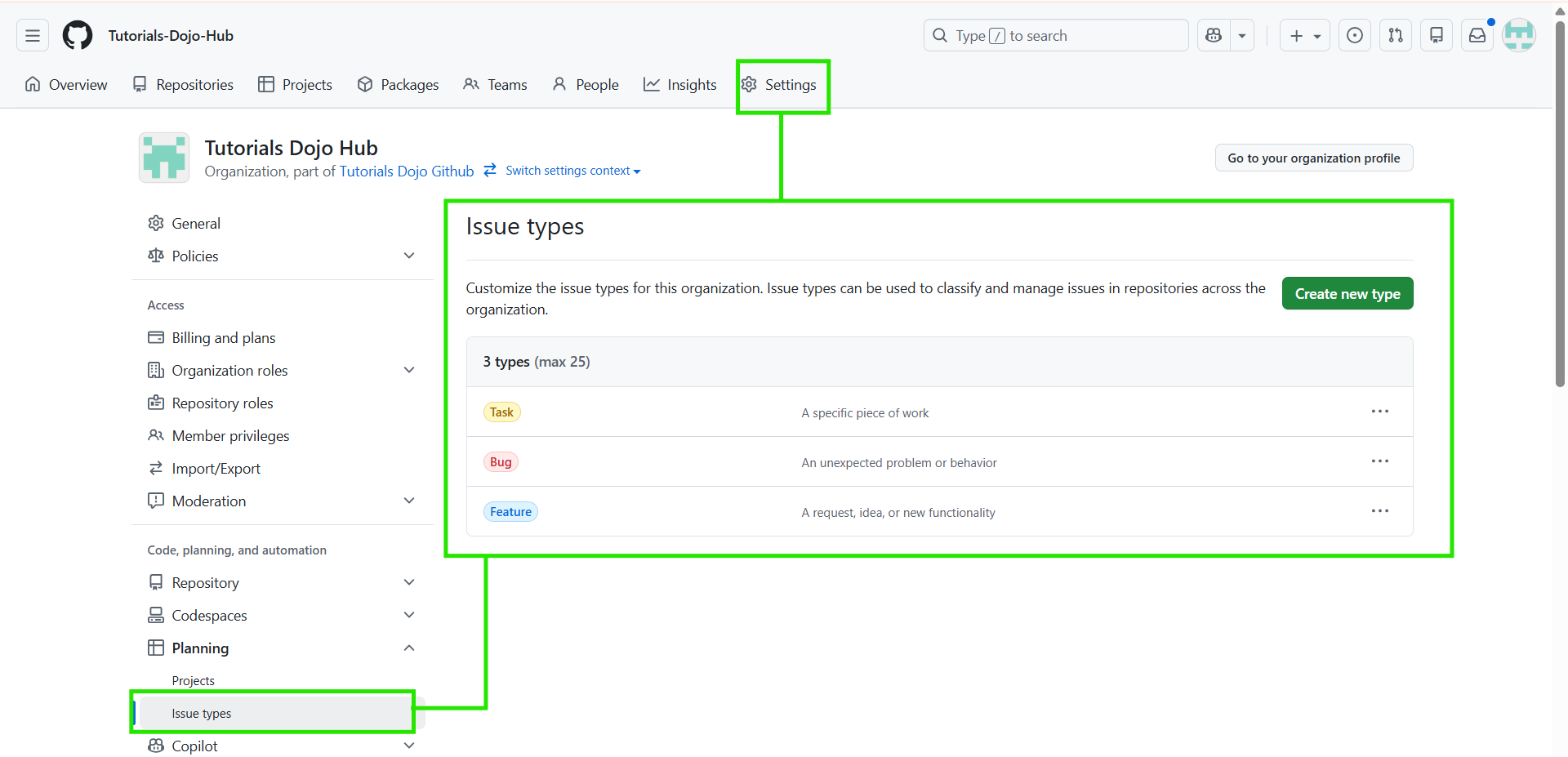Click Create new type button
The width and height of the screenshot is (1568, 757).
coord(1347,293)
